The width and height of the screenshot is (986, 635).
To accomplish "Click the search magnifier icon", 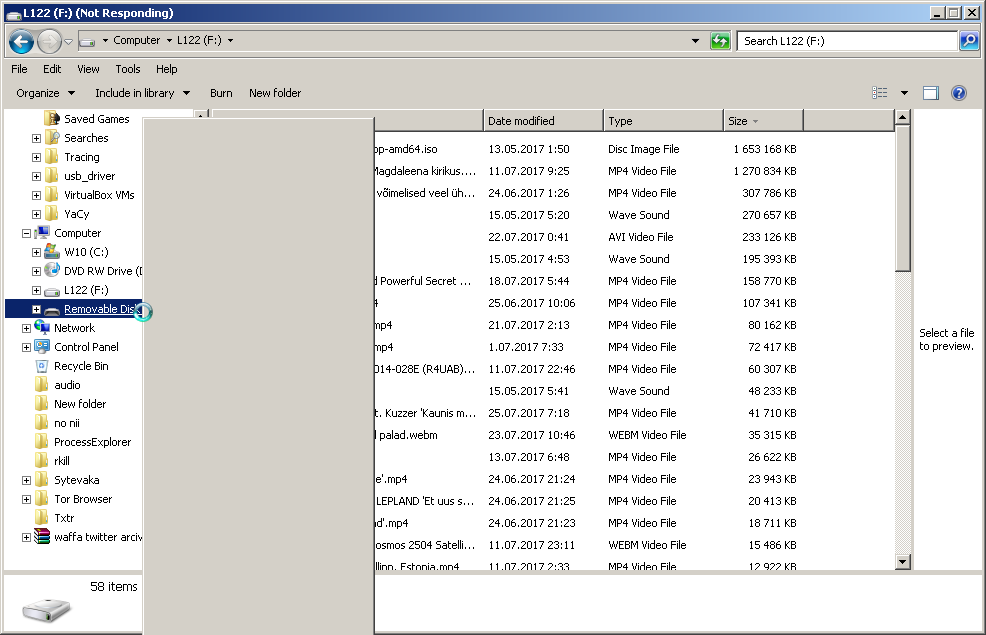I will click(x=968, y=41).
